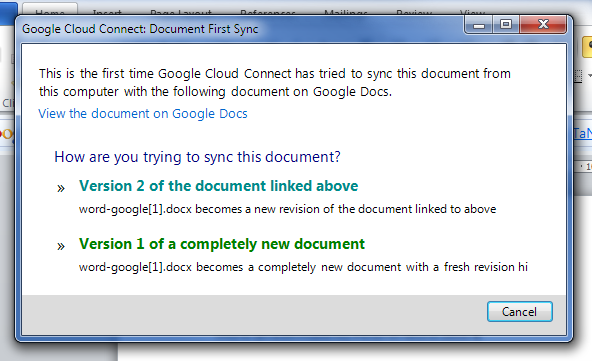Maximize the Document First Sync dialog
The width and height of the screenshot is (592, 361).
point(506,25)
